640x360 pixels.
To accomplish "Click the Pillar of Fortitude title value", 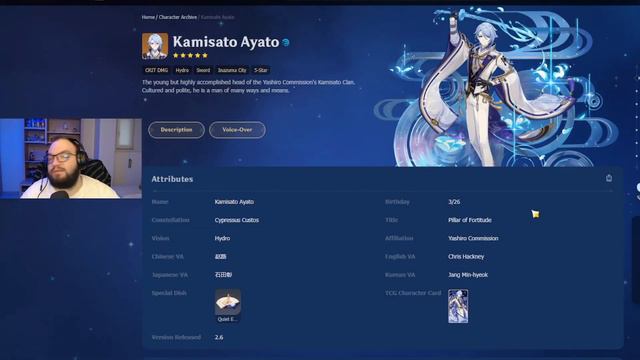I will pyautogui.click(x=470, y=220).
